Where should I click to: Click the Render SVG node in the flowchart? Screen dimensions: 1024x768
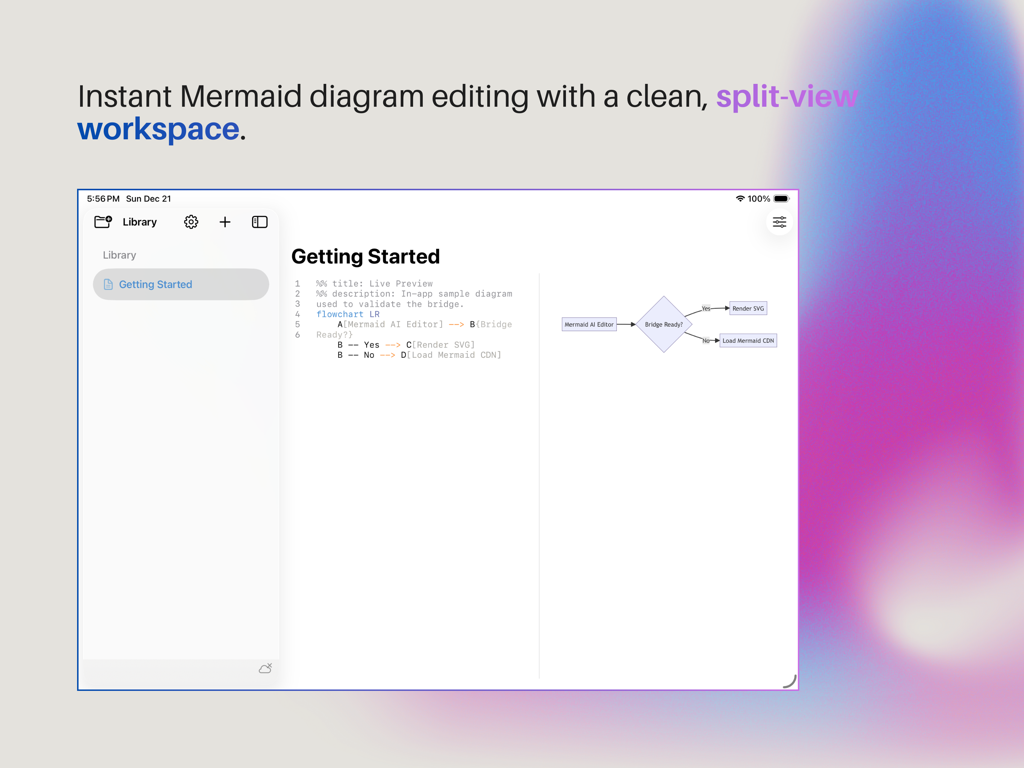click(x=747, y=308)
